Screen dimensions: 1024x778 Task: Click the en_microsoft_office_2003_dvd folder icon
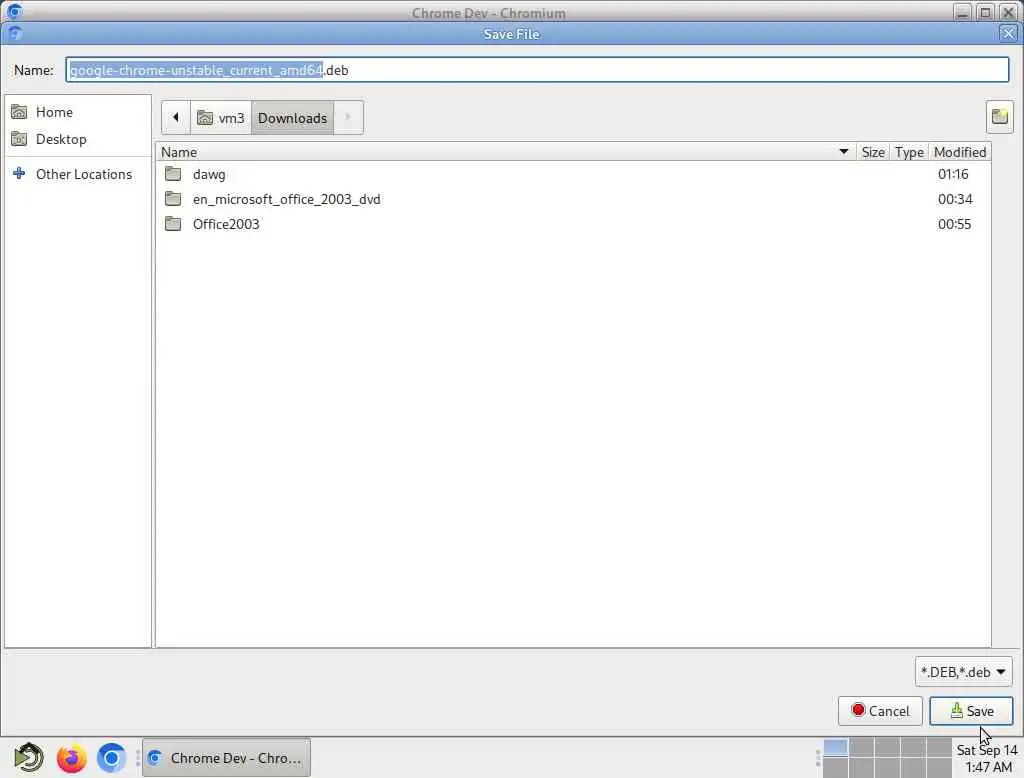[x=173, y=199]
